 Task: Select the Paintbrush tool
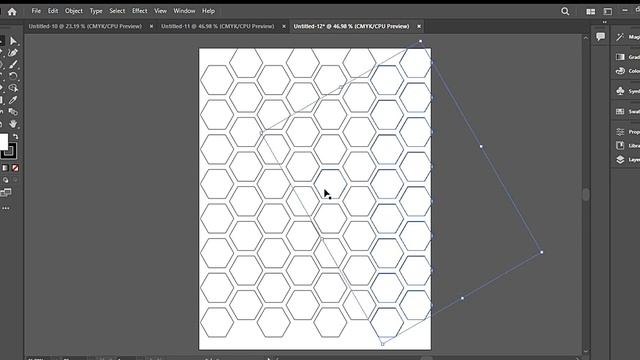13,64
